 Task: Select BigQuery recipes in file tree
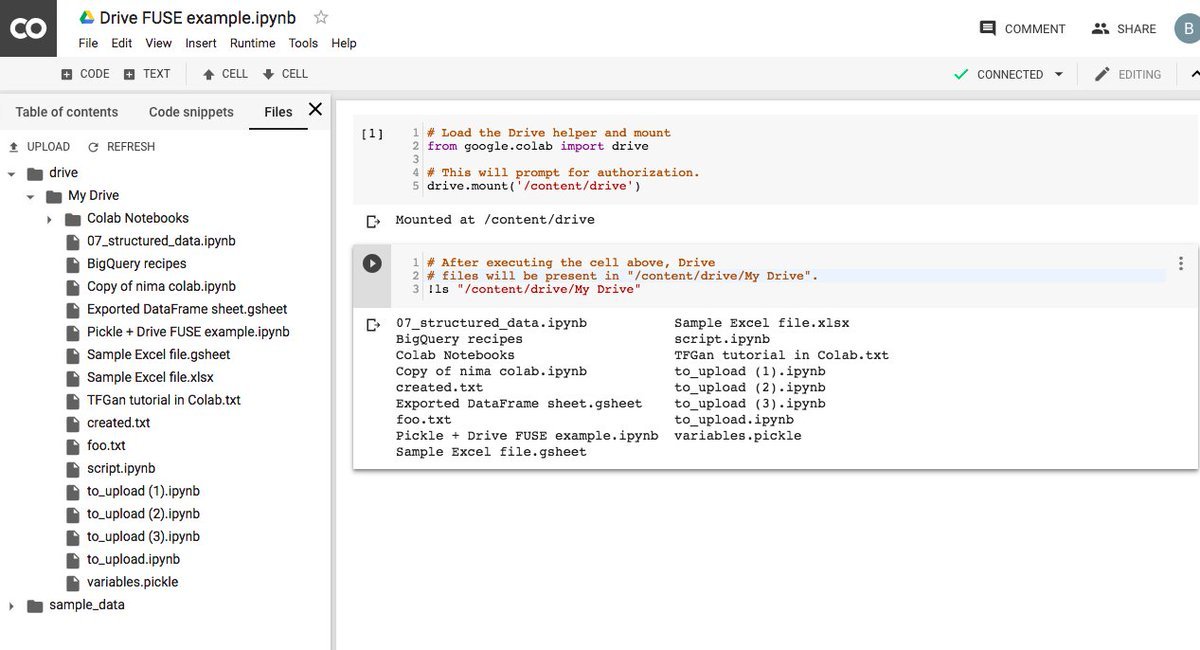pyautogui.click(x=137, y=264)
